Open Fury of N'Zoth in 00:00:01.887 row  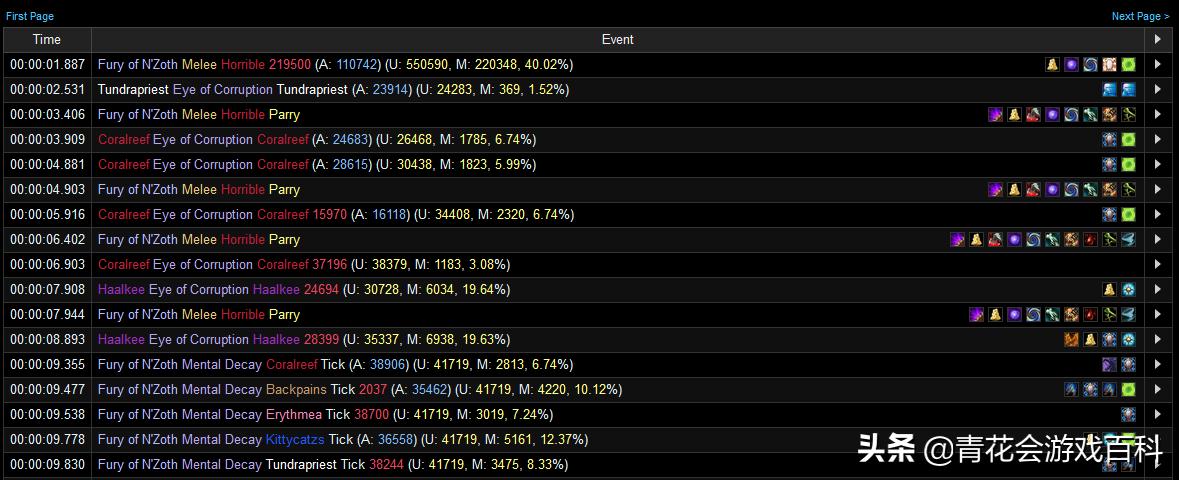click(138, 65)
